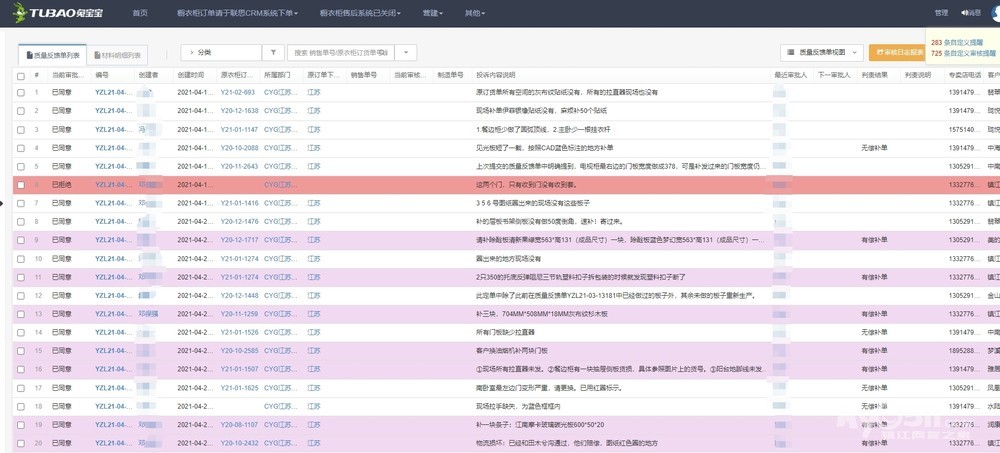
Task: Check the checkbox for row 1
Action: [x=20, y=92]
